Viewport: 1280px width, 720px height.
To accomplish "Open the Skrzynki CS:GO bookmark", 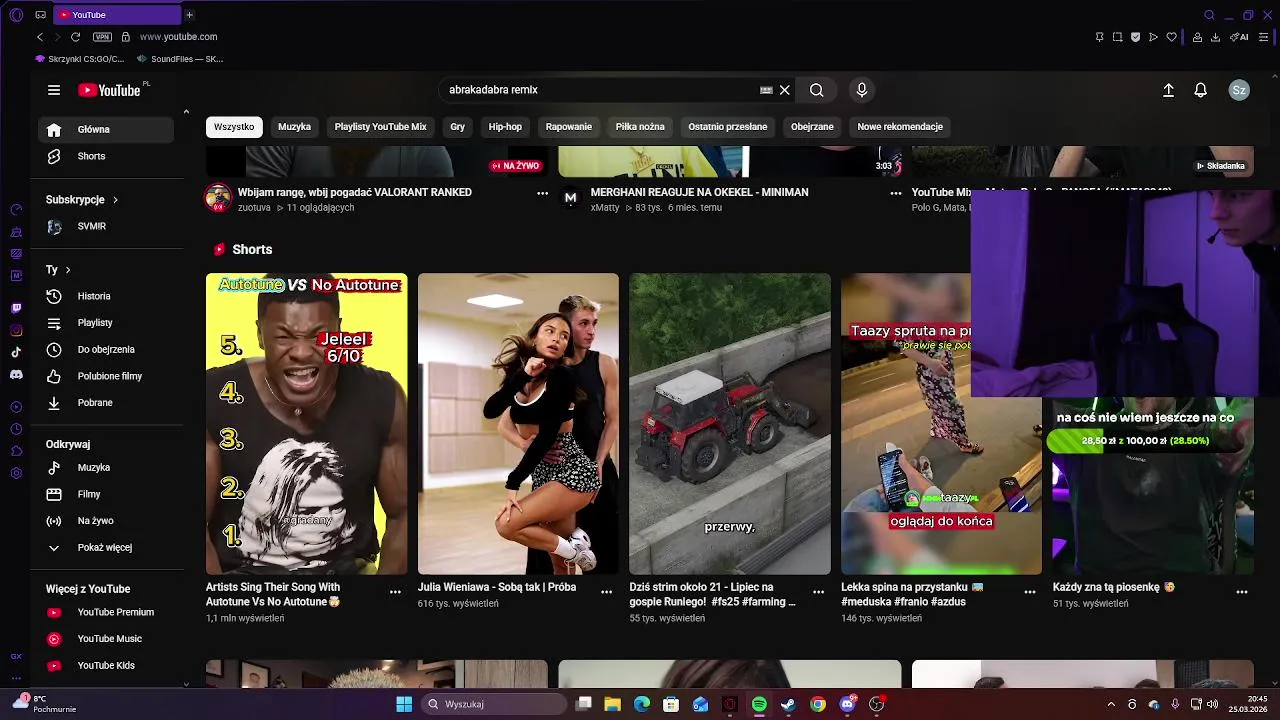I will coord(79,59).
